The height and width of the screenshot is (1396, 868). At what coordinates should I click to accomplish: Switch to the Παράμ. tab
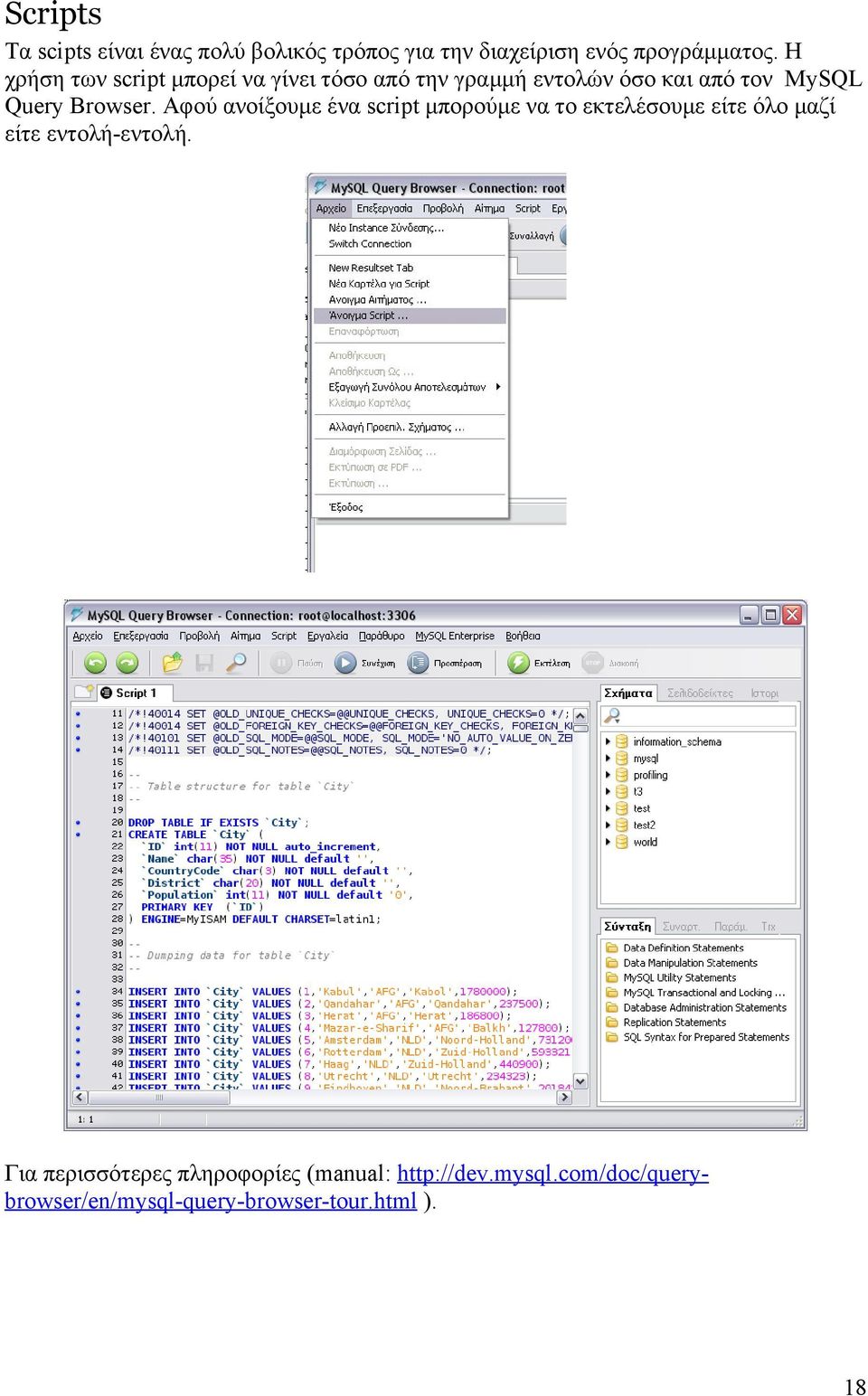[x=731, y=927]
